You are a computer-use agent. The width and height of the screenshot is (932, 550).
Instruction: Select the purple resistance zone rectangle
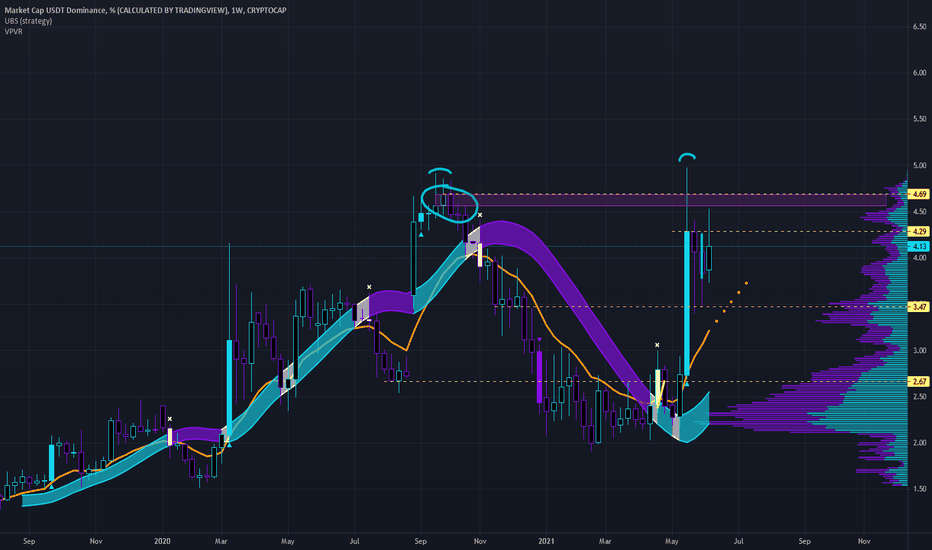pos(661,200)
